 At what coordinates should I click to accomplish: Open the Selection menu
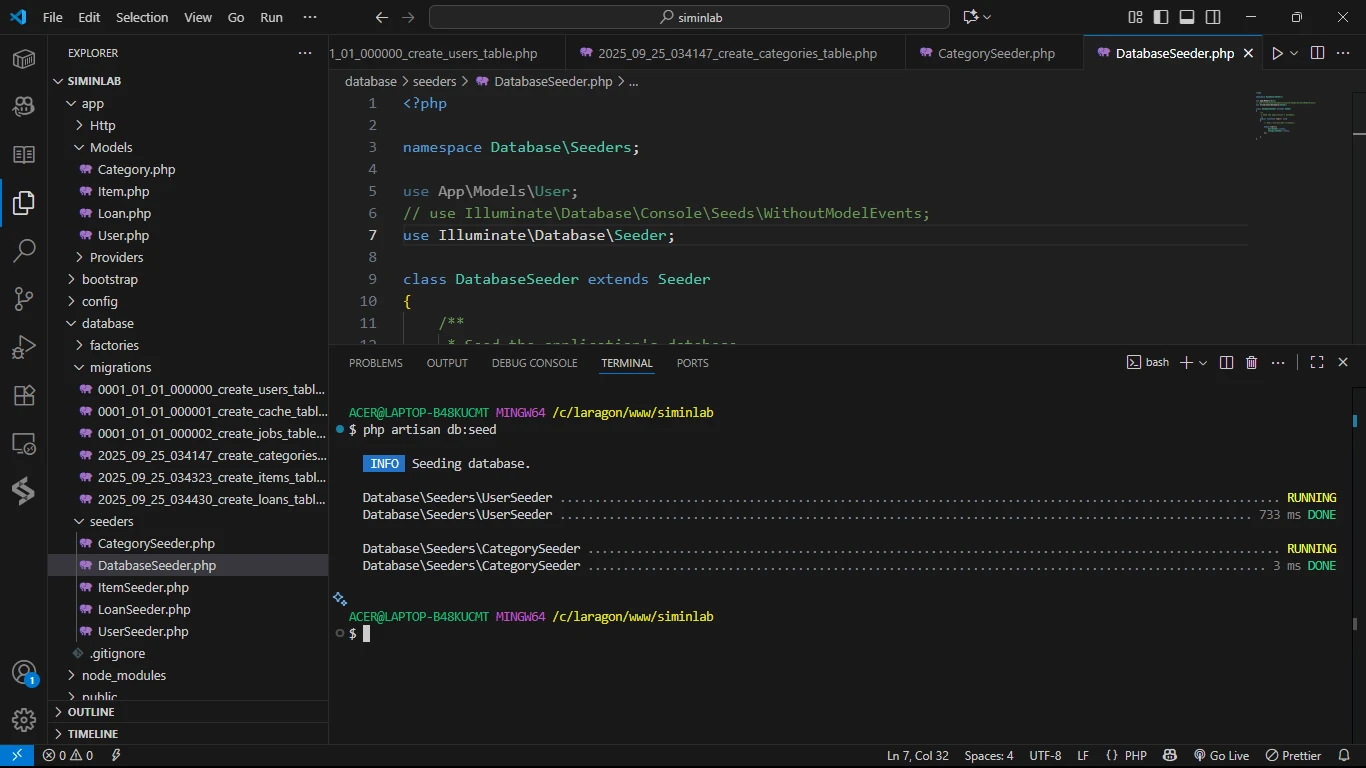pyautogui.click(x=142, y=17)
